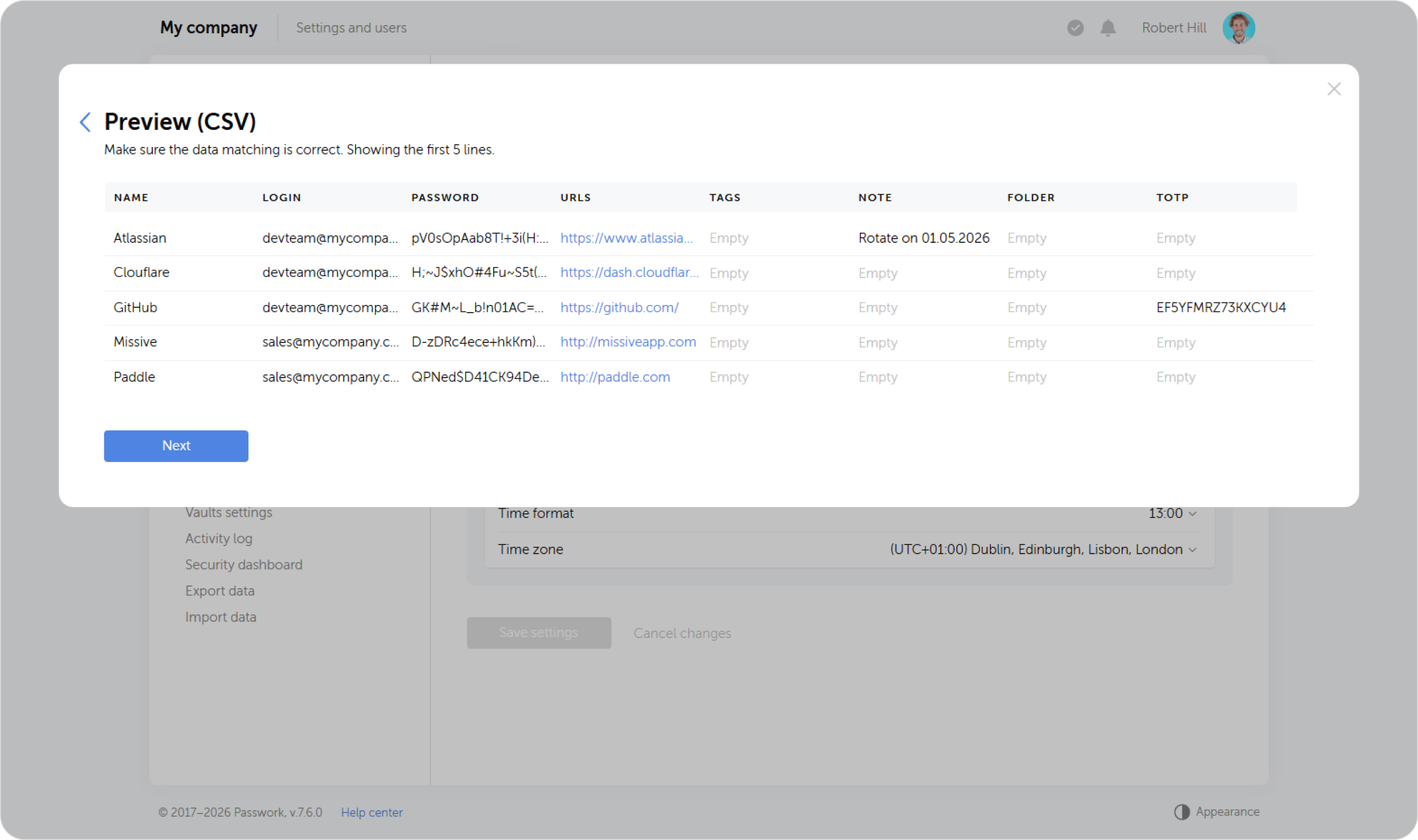Image resolution: width=1418 pixels, height=840 pixels.
Task: Click Cancel changes
Action: [682, 633]
